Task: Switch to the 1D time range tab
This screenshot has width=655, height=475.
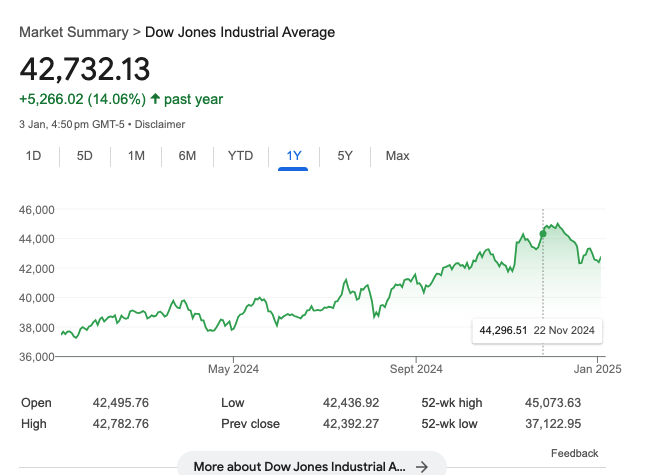Action: (x=33, y=156)
